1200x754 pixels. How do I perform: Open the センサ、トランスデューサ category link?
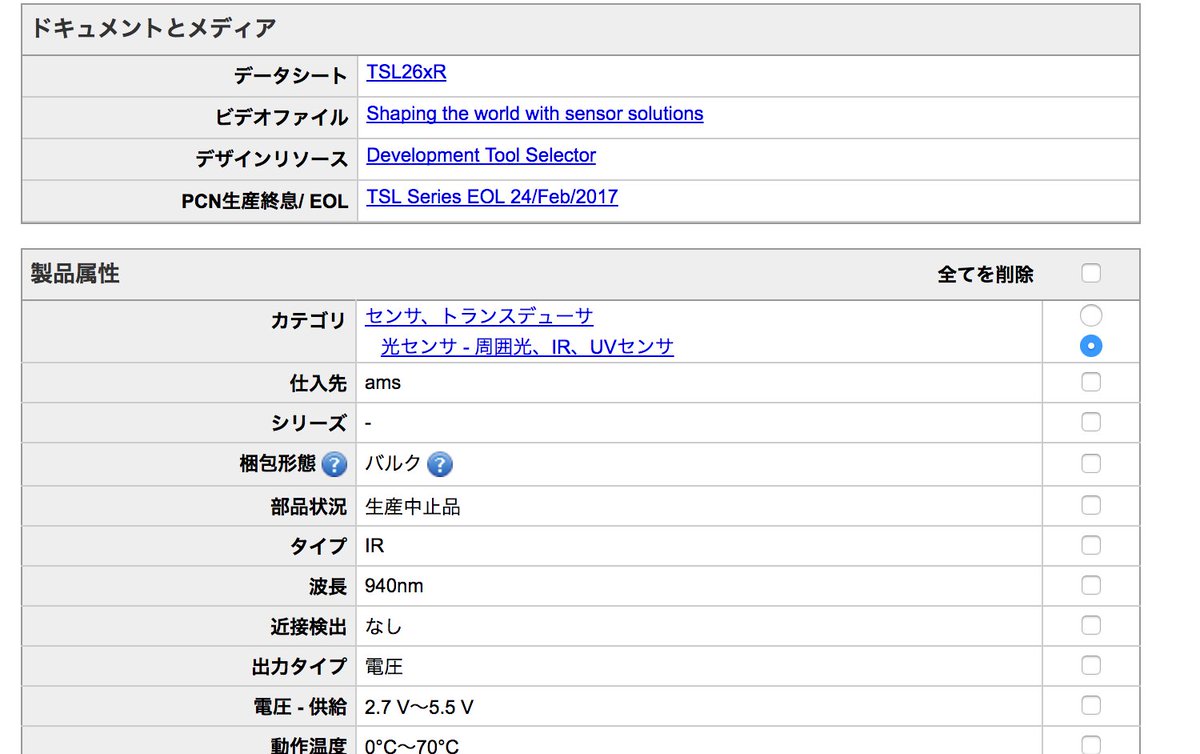479,317
